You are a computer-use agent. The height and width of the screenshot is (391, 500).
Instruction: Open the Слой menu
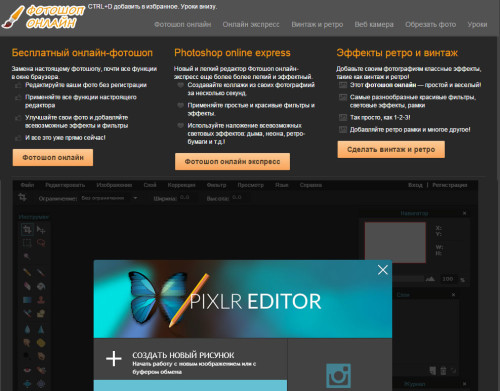pyautogui.click(x=150, y=185)
